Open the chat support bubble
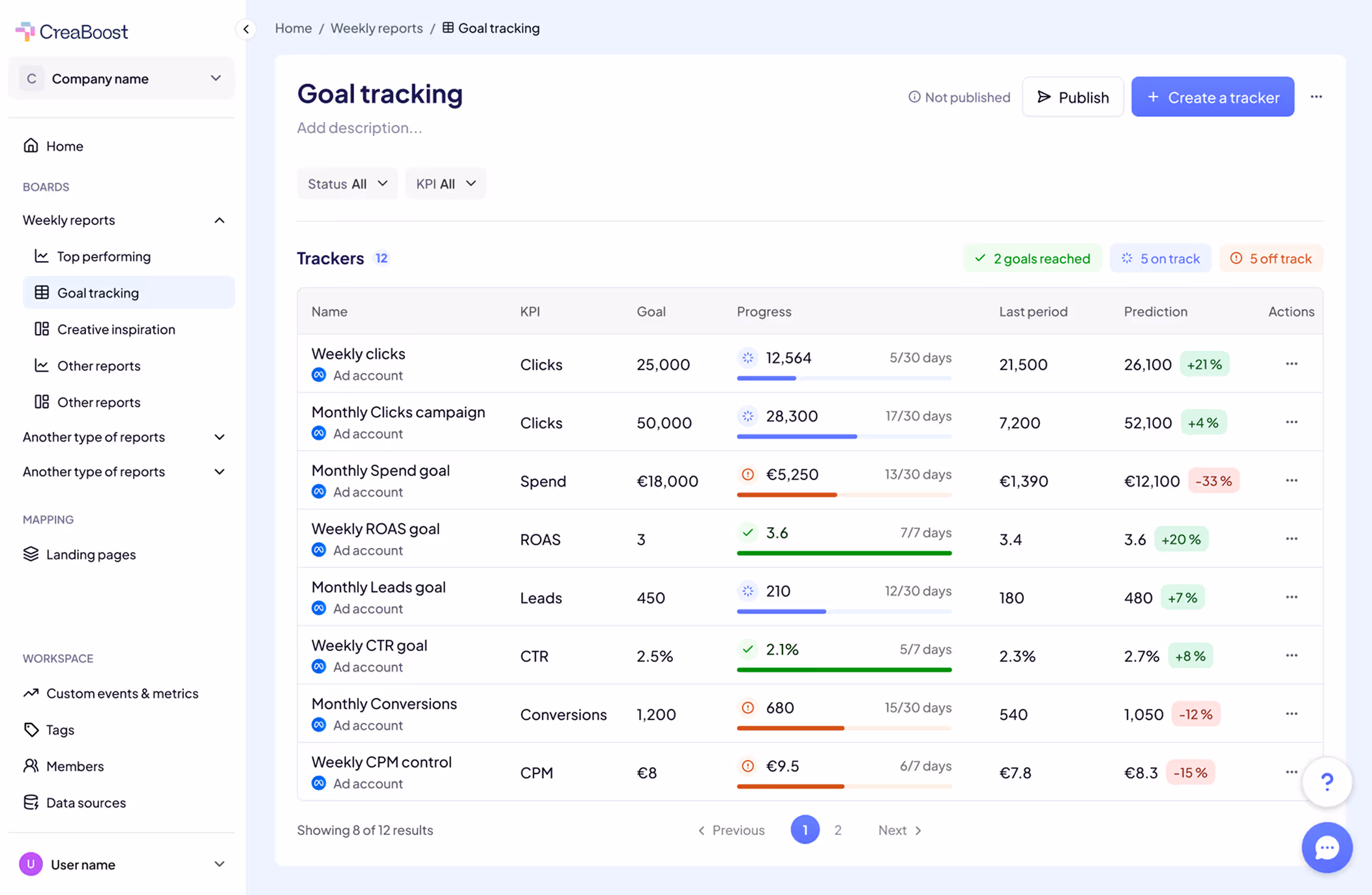This screenshot has height=895, width=1372. (1326, 847)
